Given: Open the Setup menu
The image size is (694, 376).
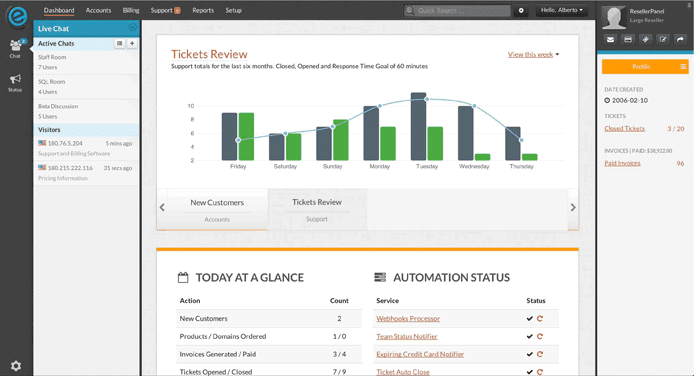Looking at the screenshot, I should 233,10.
